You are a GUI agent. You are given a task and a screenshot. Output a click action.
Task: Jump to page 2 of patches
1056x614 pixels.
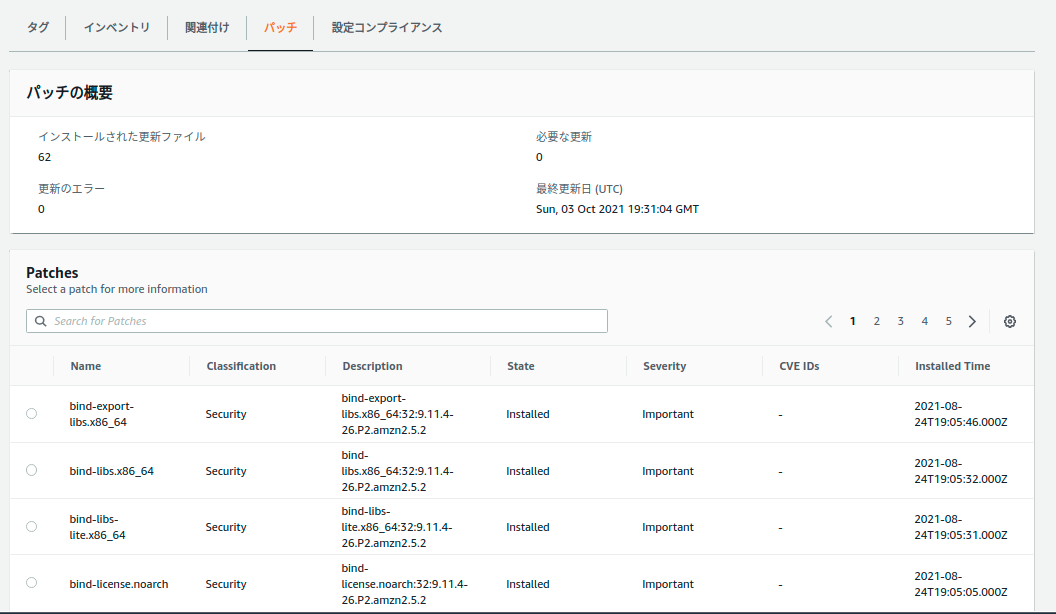877,322
